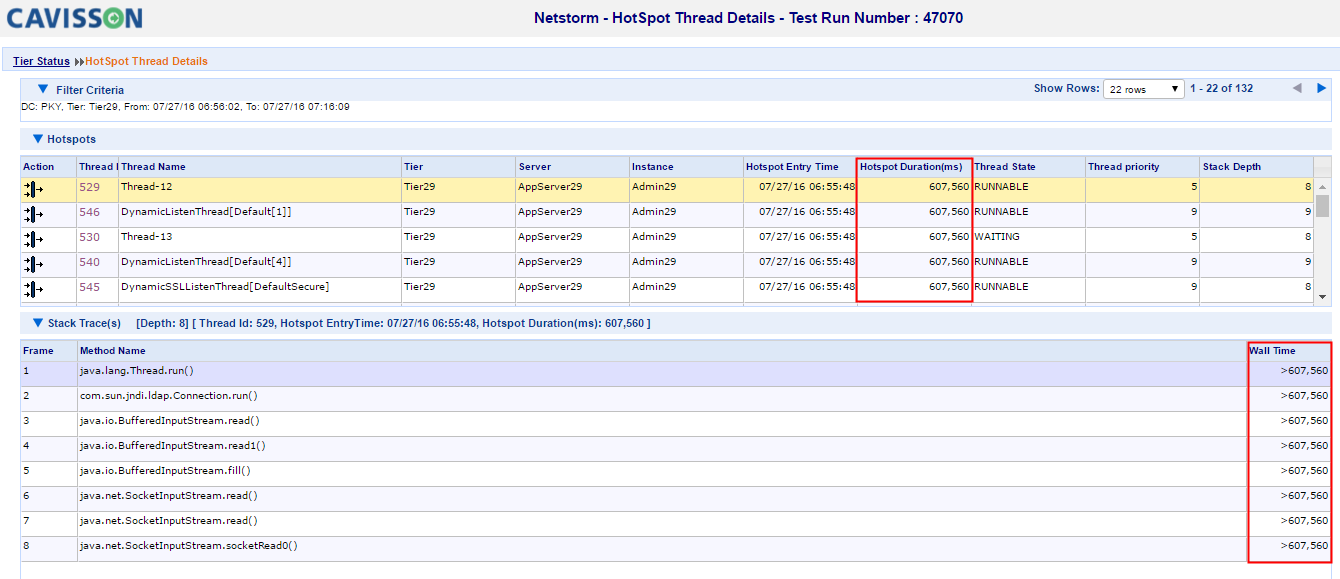
Task: Select java.lang.Thread.run() stack frame
Action: click(x=136, y=371)
